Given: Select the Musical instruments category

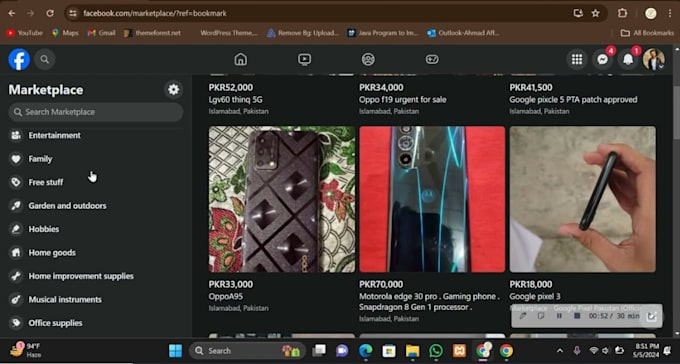Looking at the screenshot, I should pos(96,299).
